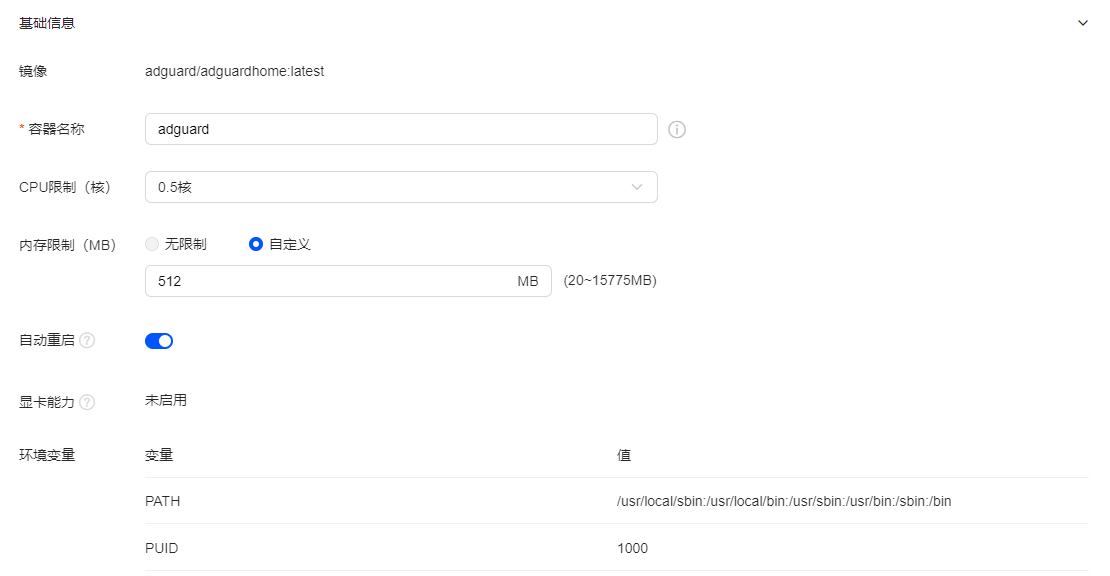This screenshot has height=576, width=1110.
Task: Click the PATH value /usr/local/sbin path text
Action: [784, 501]
